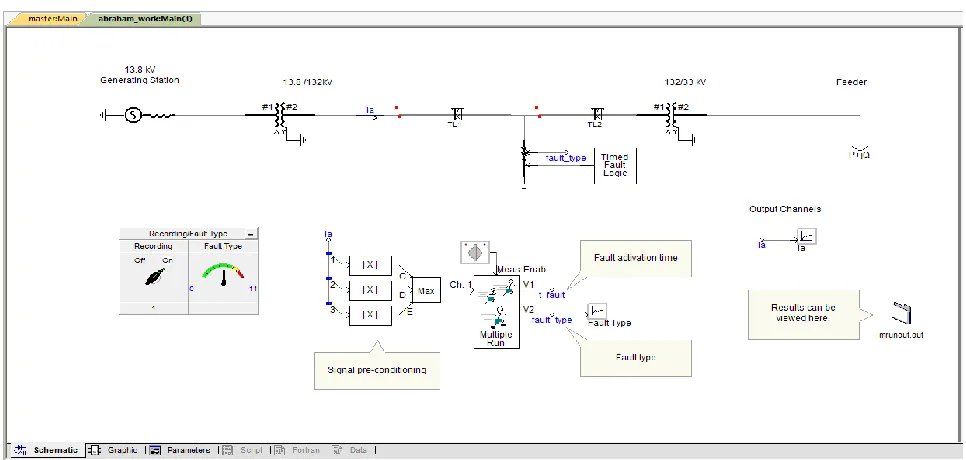The width and height of the screenshot is (966, 460).
Task: Toggle the Recording Off/On switch
Action: 155,277
